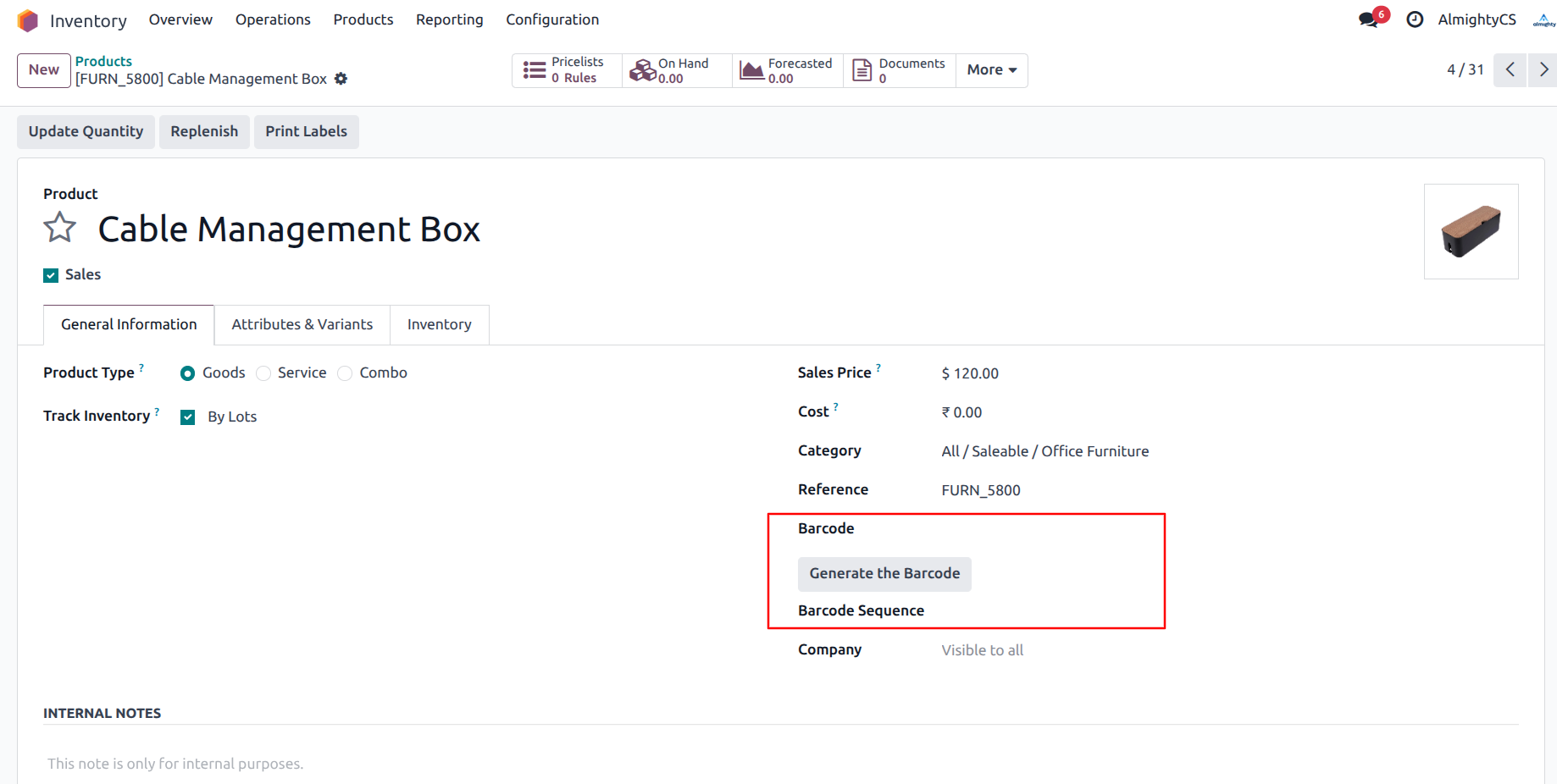Open On Hand quantity stat button
The height and width of the screenshot is (784, 1557).
pos(677,70)
